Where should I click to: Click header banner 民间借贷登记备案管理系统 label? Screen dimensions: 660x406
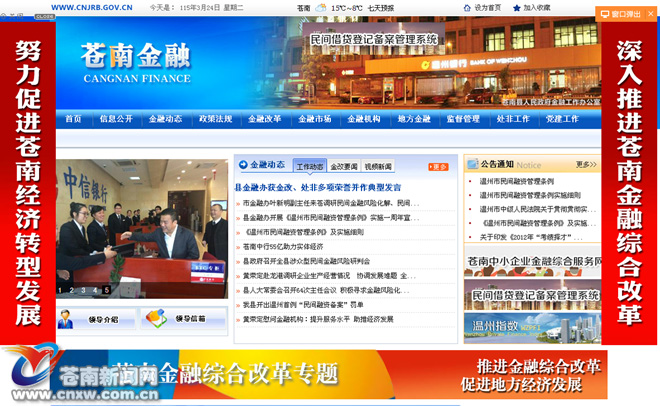(x=374, y=40)
